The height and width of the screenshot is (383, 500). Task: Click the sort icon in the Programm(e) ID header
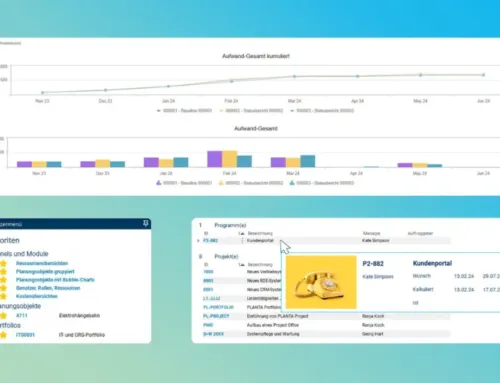tap(241, 233)
